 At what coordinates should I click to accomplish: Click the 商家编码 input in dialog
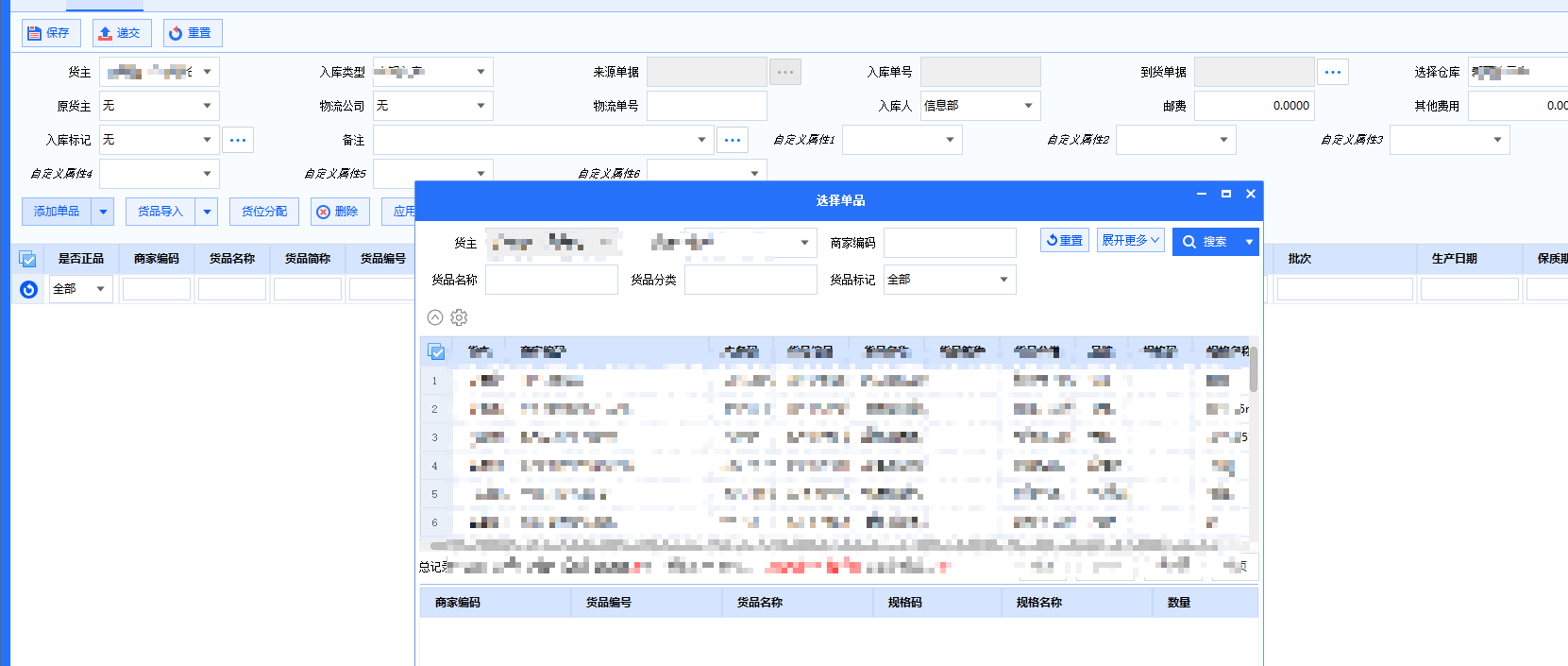(950, 243)
